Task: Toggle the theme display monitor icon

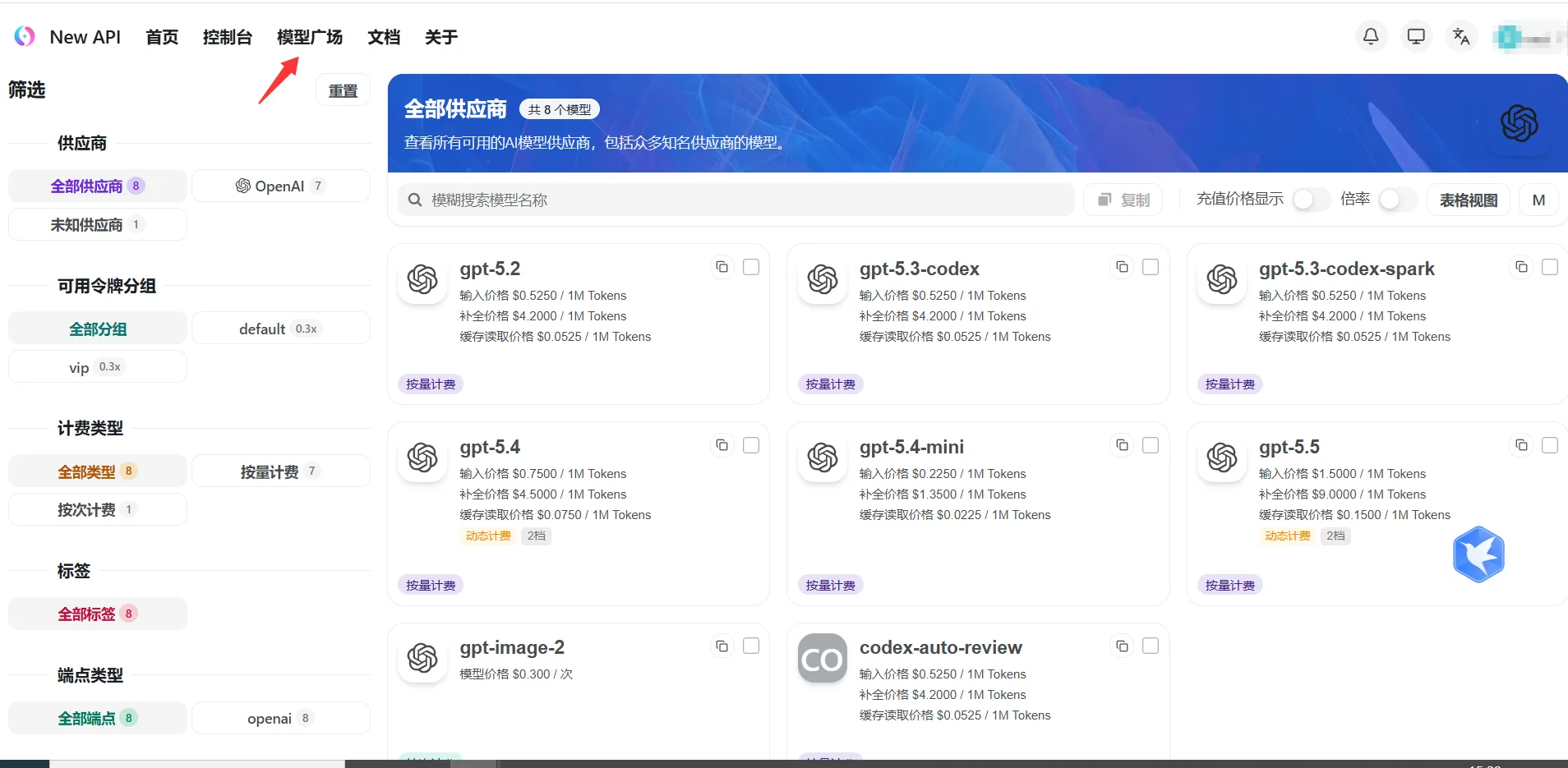Action: (1416, 36)
